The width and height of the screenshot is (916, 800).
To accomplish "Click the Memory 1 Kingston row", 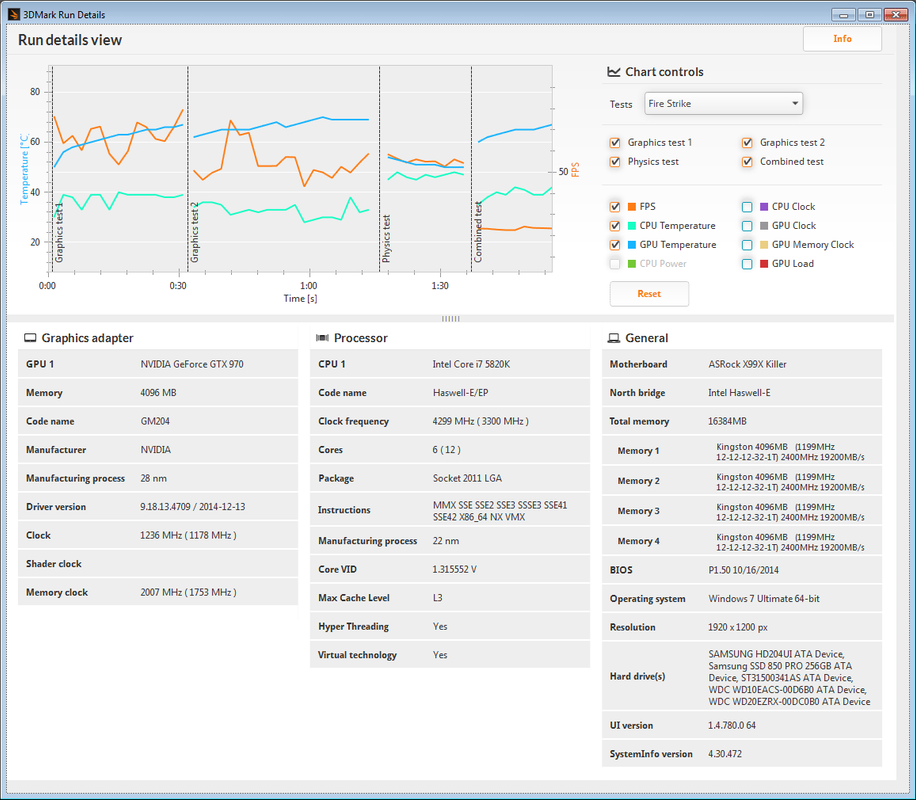I will (x=741, y=451).
